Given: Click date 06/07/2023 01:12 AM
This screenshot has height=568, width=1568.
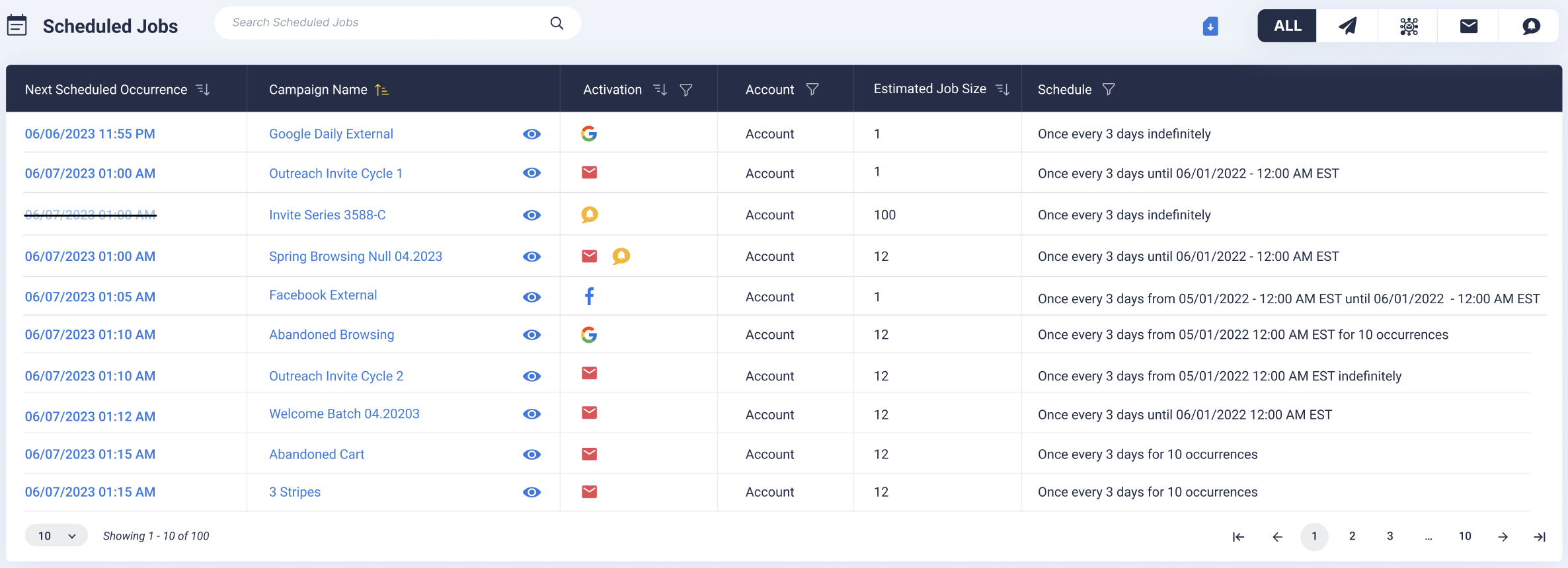Looking at the screenshot, I should coord(90,417).
